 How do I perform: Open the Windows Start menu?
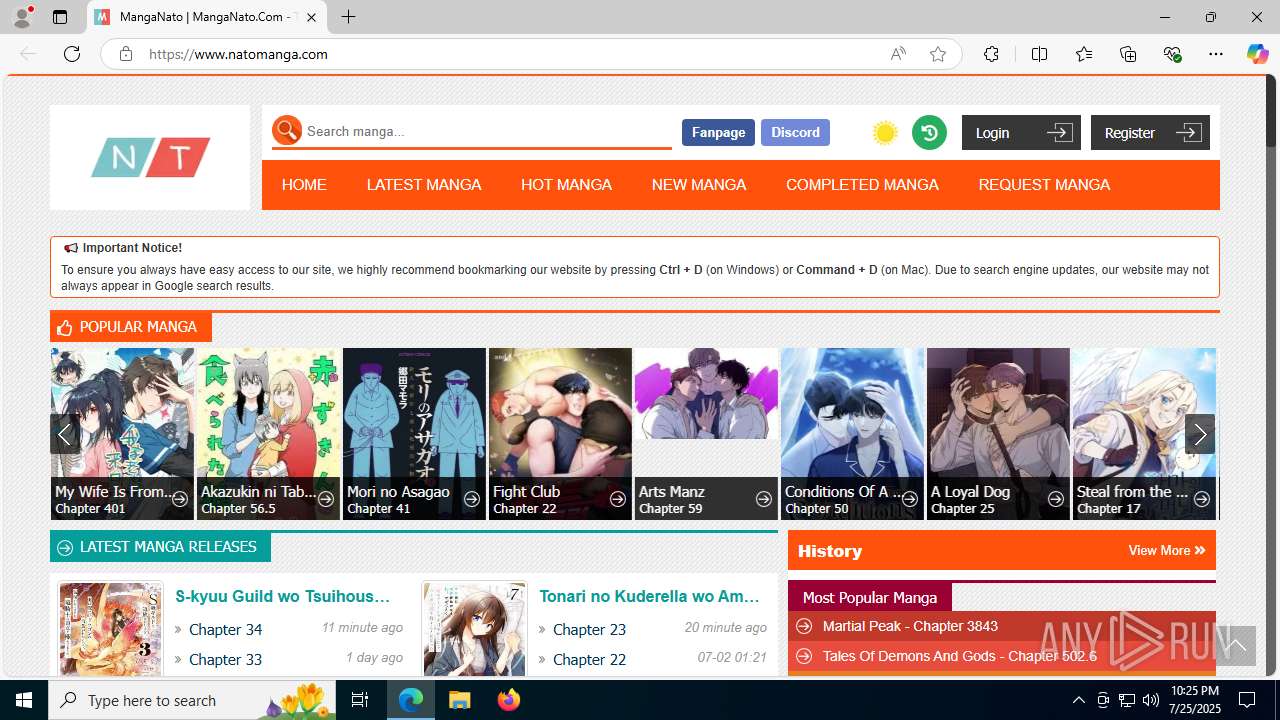24,700
